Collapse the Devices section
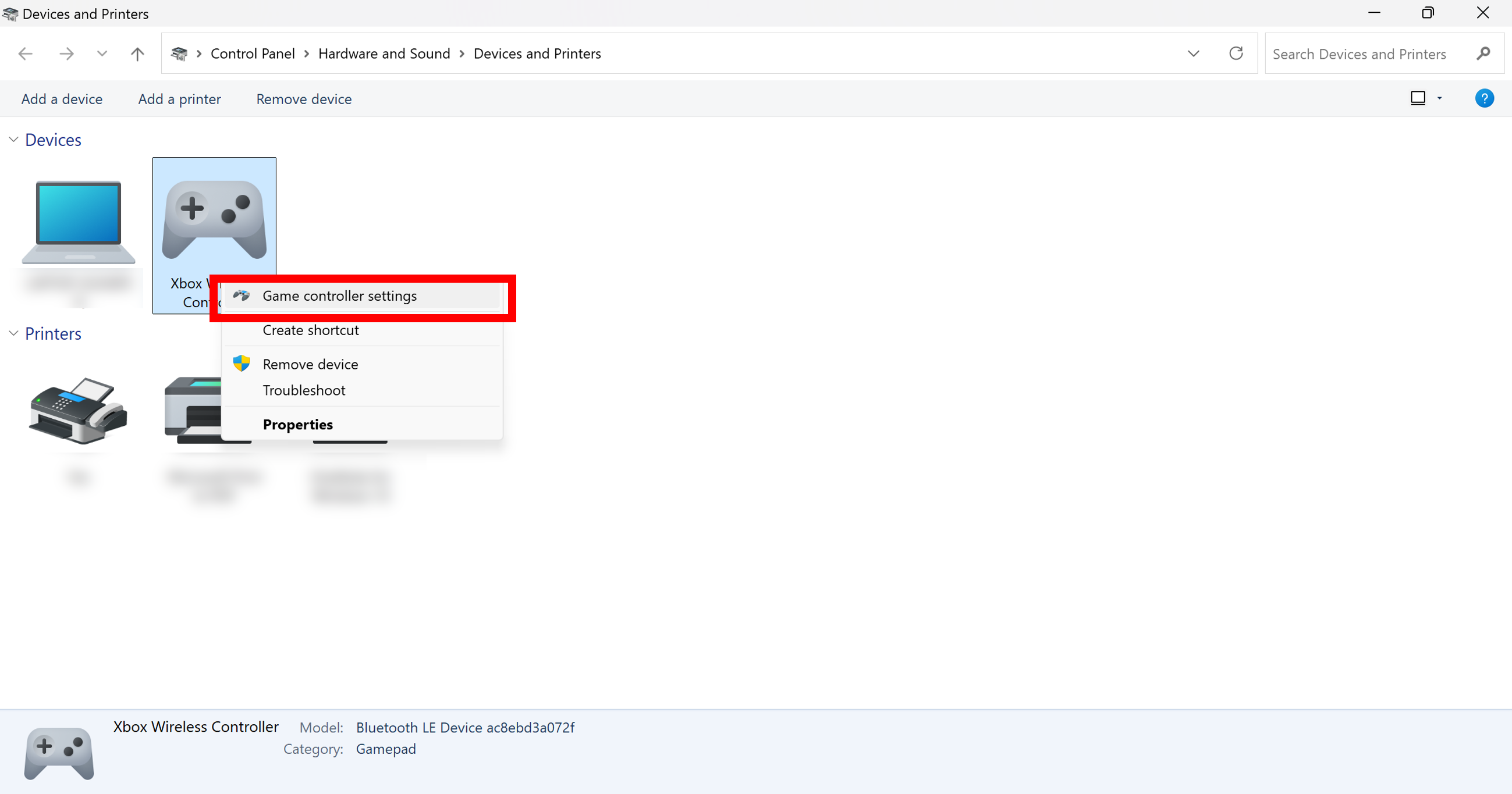 13,140
